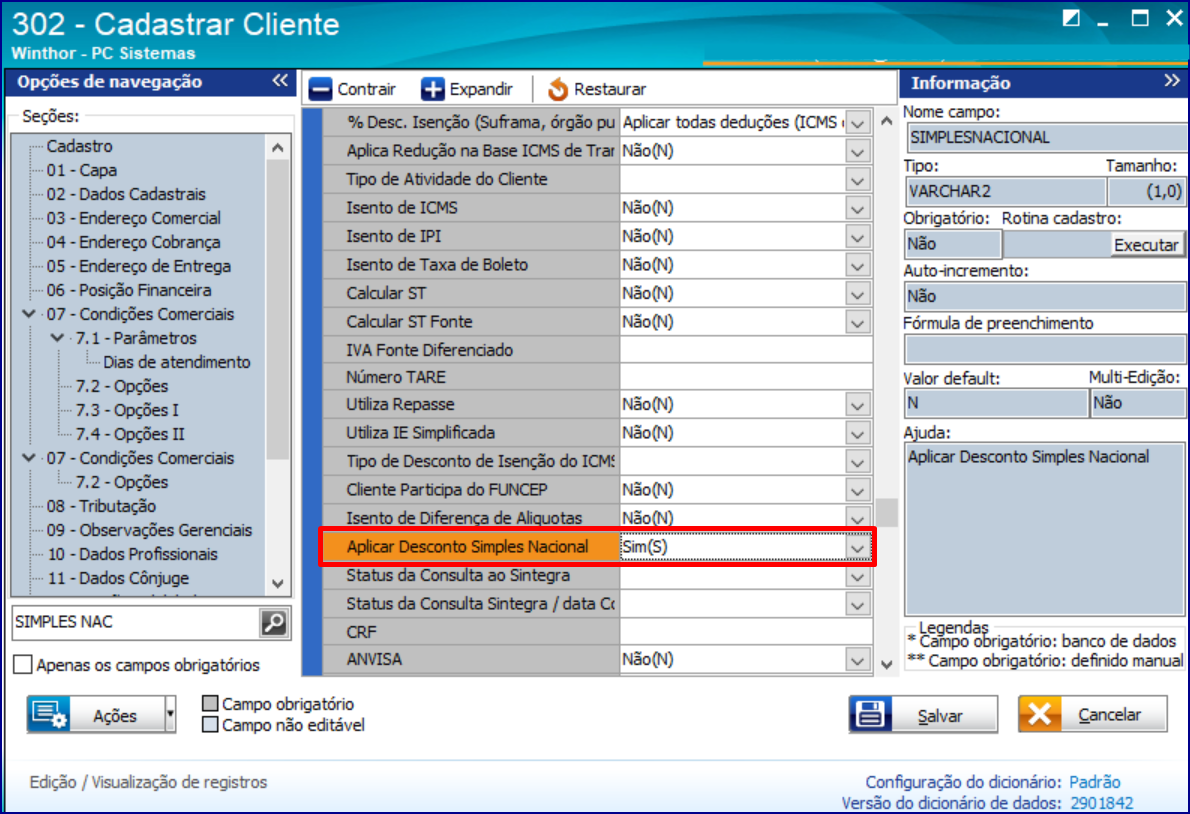This screenshot has height=814, width=1190.
Task: Select 01 - Capa section
Action: (x=82, y=170)
